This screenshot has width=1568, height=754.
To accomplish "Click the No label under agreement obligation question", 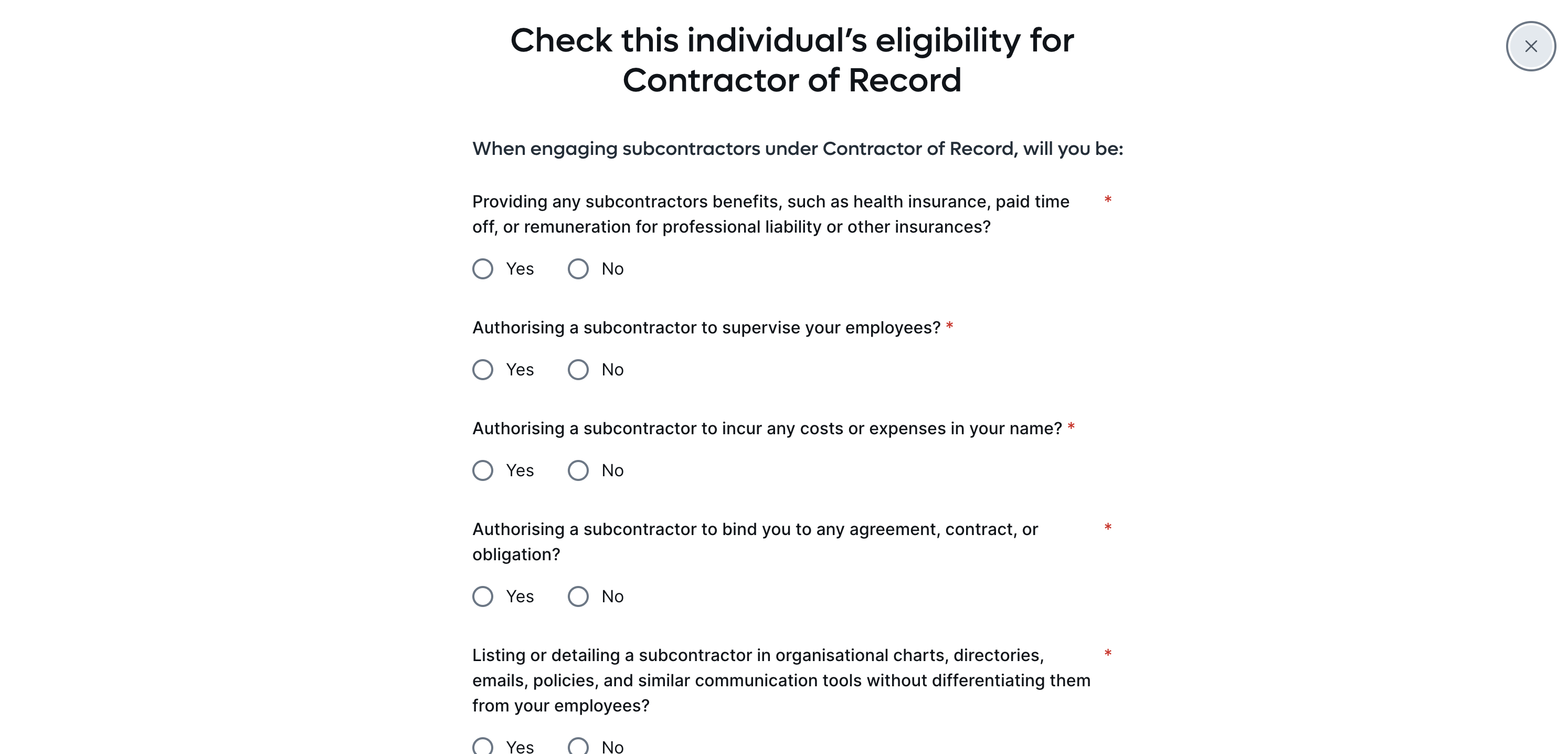I will point(612,596).
